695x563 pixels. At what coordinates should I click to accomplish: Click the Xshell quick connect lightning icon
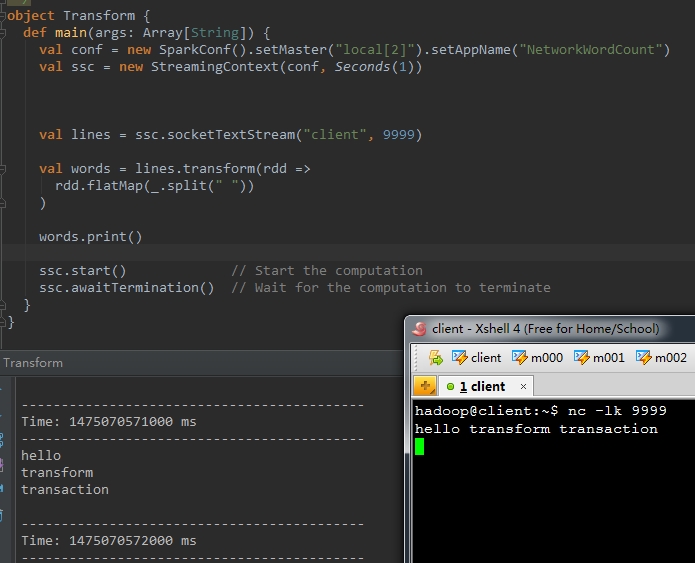point(436,358)
